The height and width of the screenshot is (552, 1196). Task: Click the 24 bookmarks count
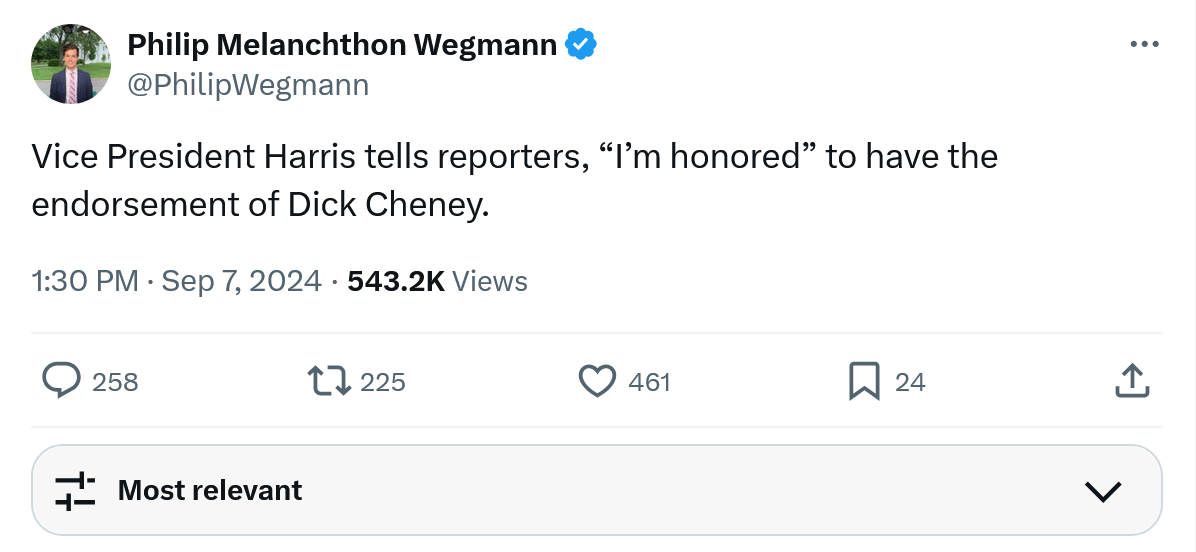pyautogui.click(x=910, y=382)
